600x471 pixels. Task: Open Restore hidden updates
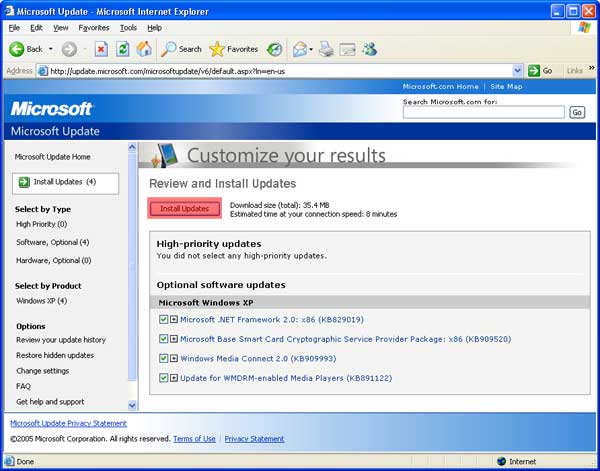[x=55, y=355]
